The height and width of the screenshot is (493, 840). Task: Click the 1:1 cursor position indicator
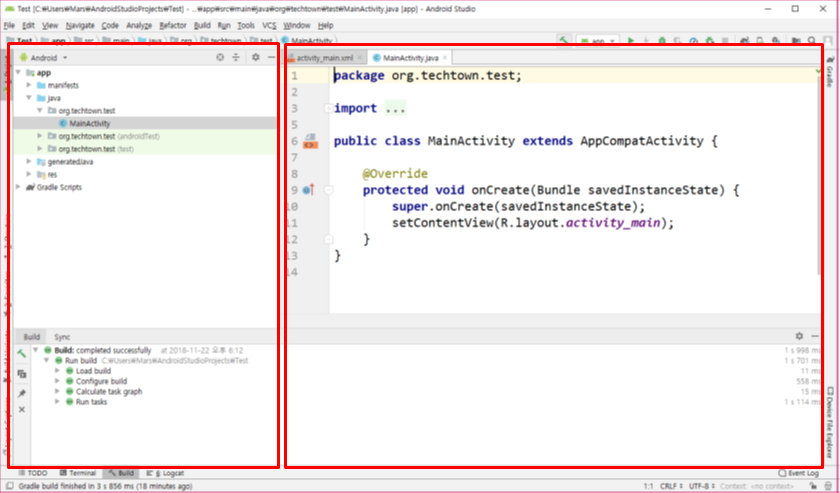coord(648,486)
